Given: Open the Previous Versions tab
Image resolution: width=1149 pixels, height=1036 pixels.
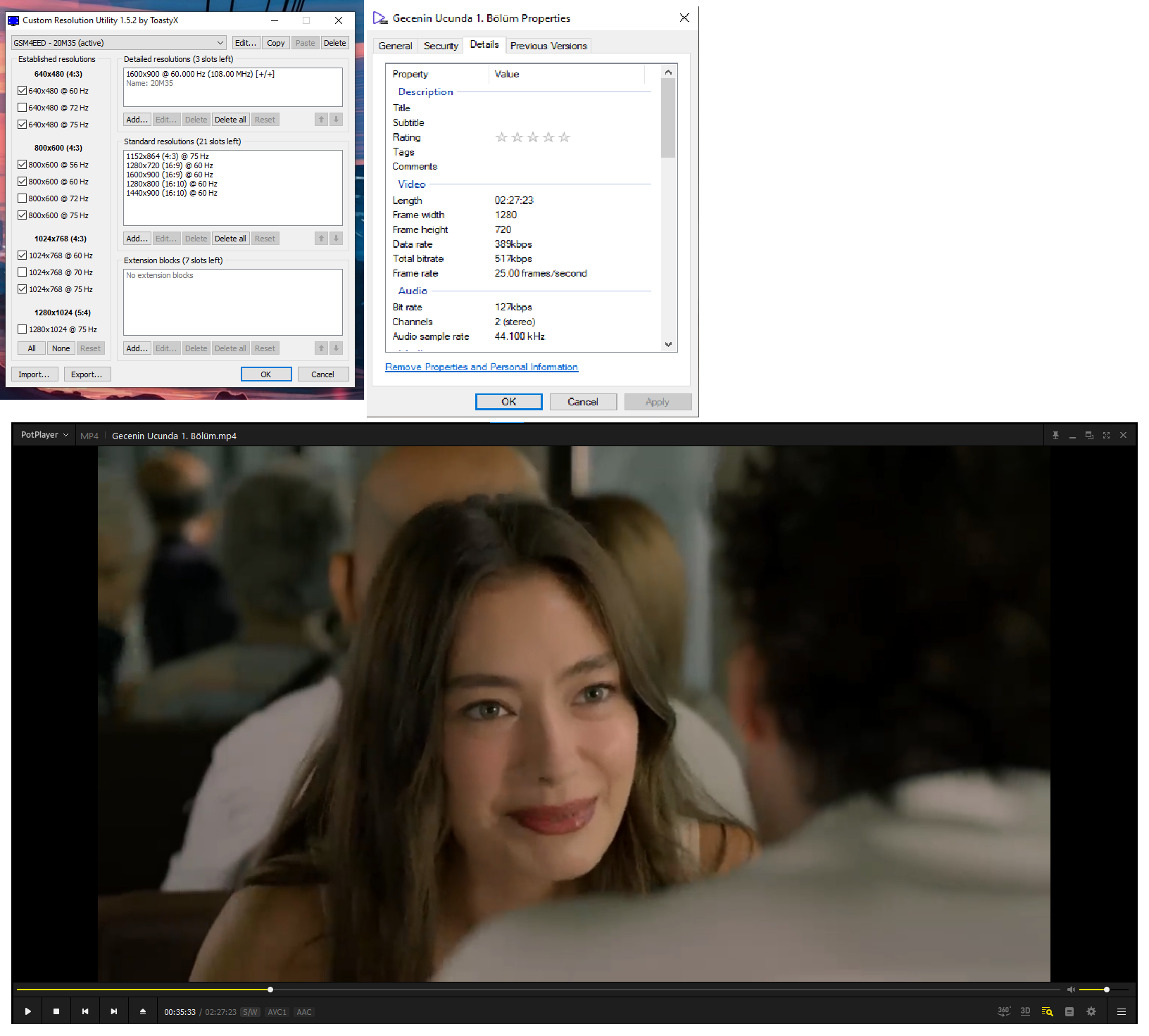Looking at the screenshot, I should (x=548, y=46).
